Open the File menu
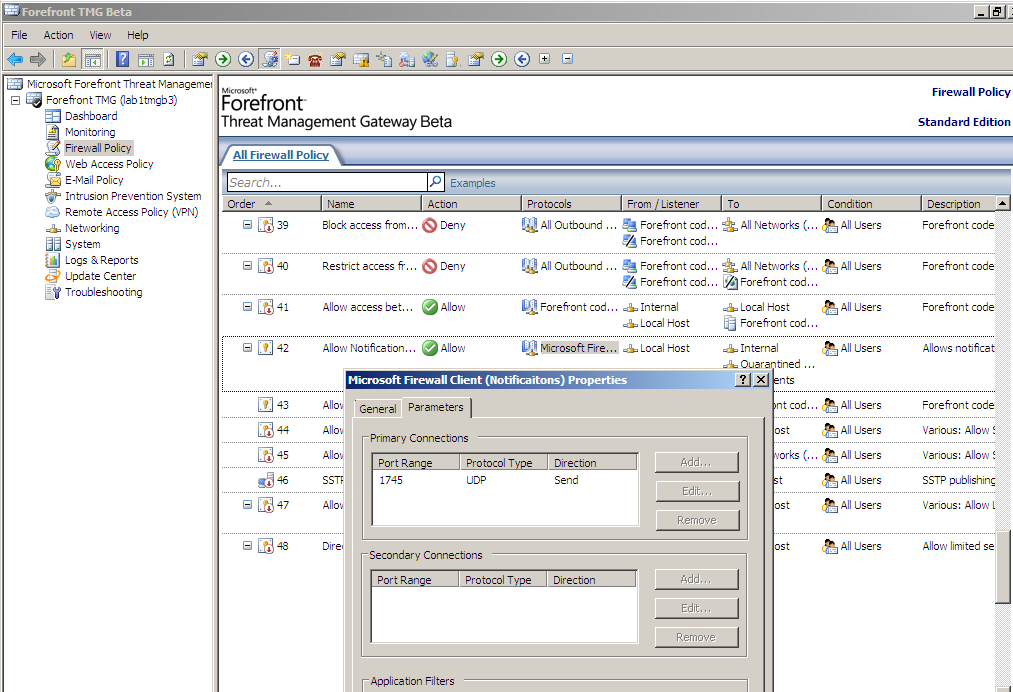1013x692 pixels. tap(19, 35)
